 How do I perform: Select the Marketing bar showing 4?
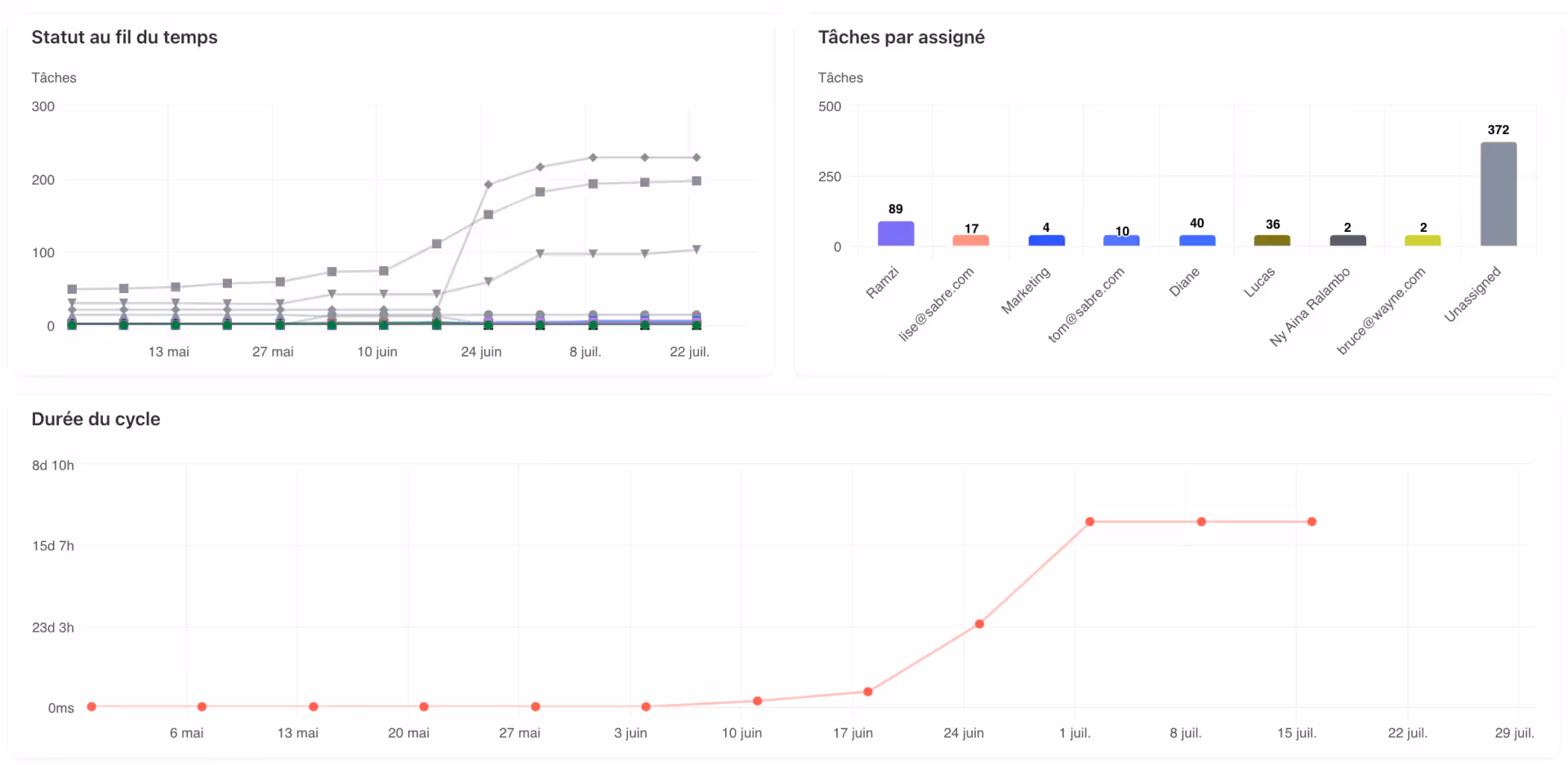tap(1046, 241)
